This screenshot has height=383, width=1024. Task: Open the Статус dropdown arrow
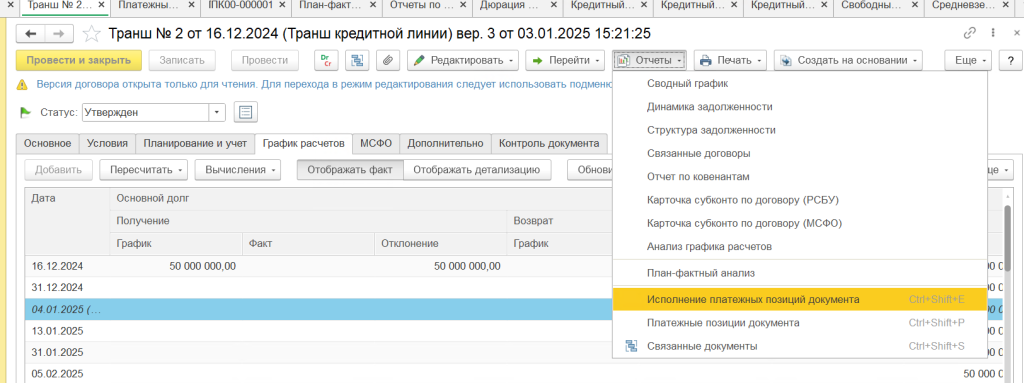217,112
